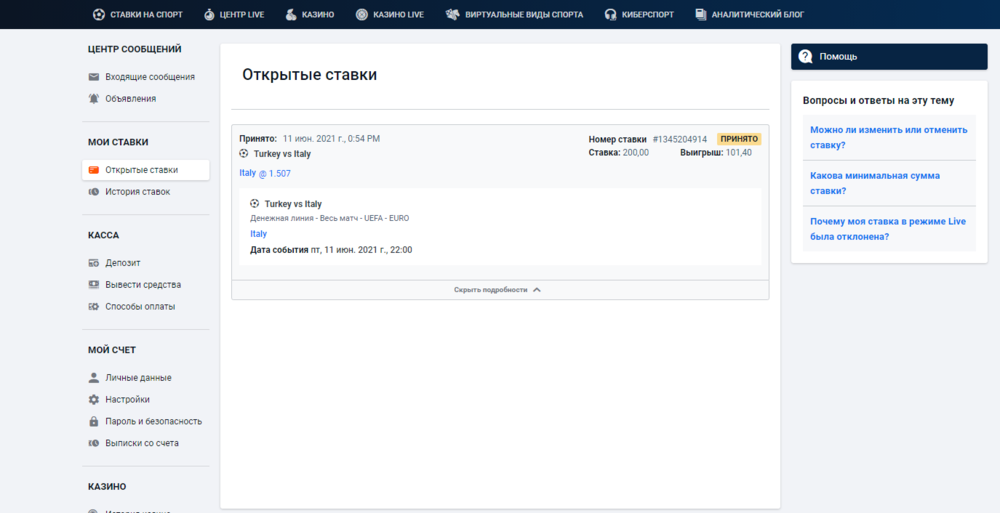Open FAQ Можно ли изменить или отменить ставку
Viewport: 1000px width, 513px height.
(888, 137)
